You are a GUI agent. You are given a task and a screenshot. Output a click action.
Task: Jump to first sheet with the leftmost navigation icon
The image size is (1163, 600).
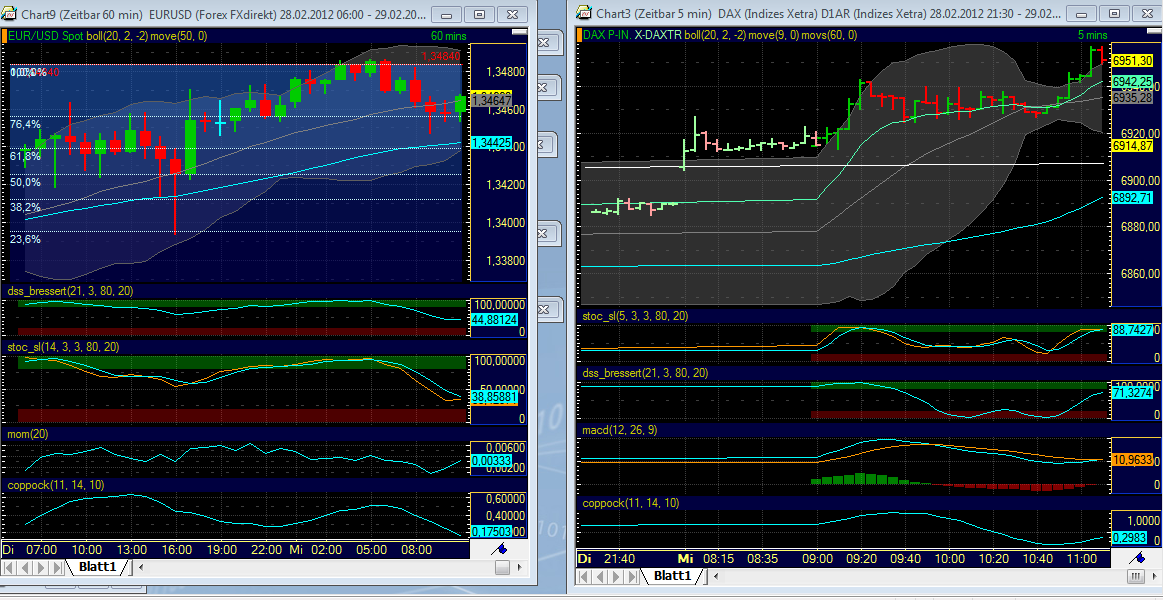(x=10, y=567)
